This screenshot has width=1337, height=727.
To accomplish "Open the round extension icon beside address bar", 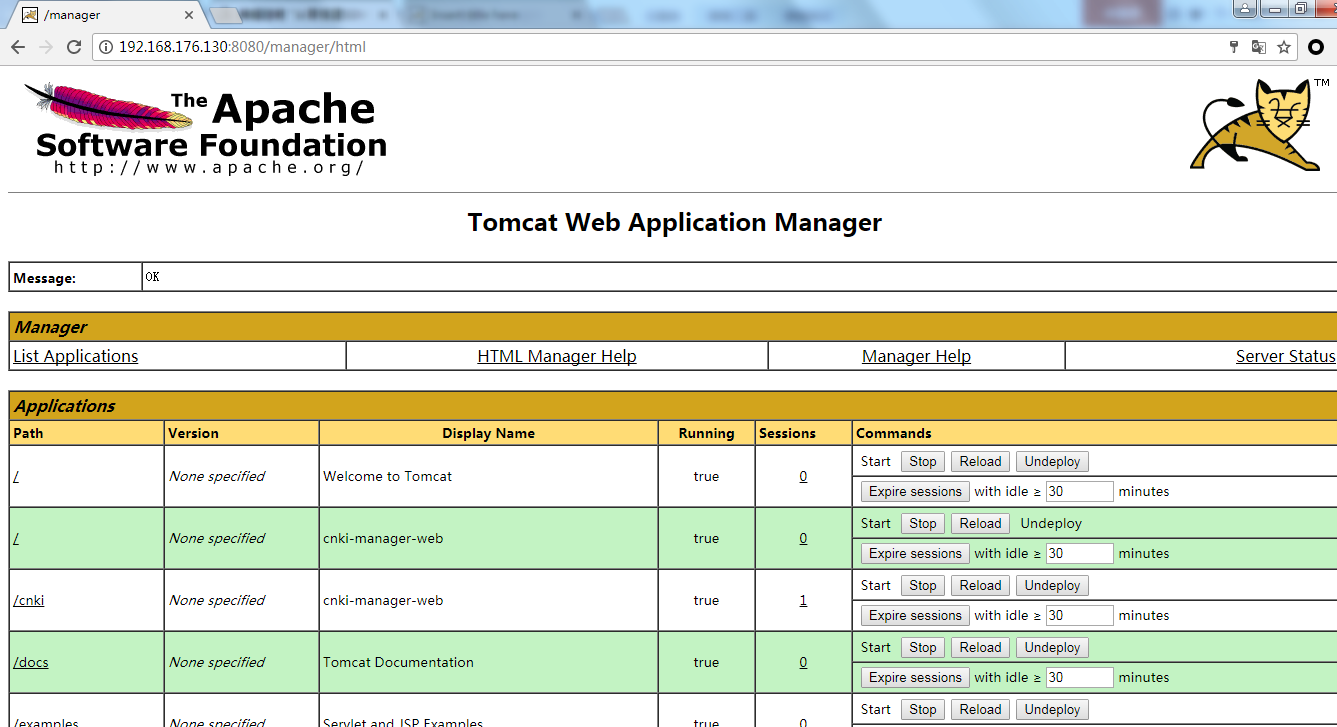I will point(1317,47).
